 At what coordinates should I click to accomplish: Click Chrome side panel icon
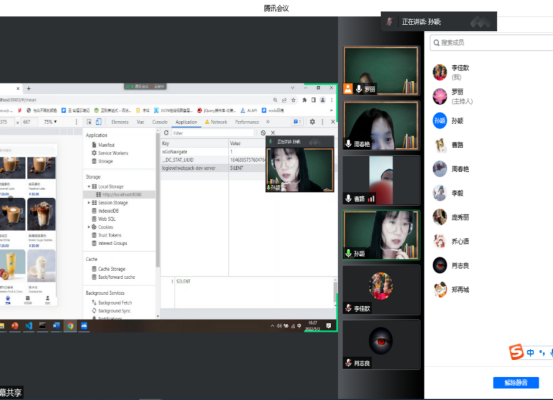tap(313, 100)
